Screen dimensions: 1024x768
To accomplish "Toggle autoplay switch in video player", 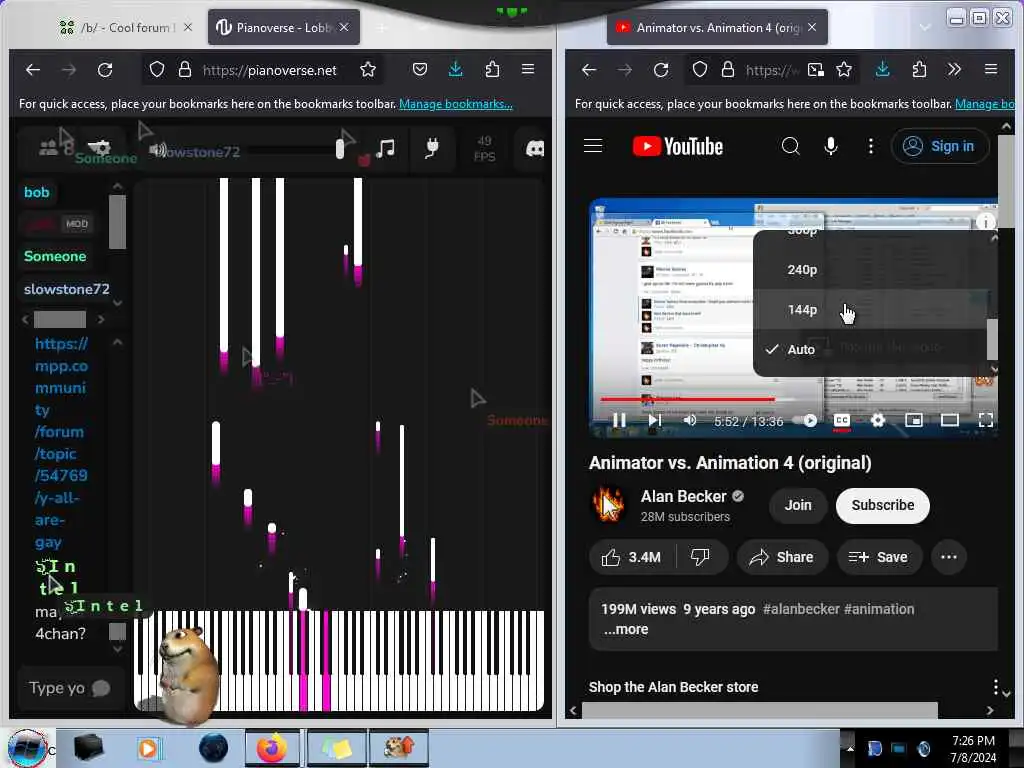I will point(805,421).
